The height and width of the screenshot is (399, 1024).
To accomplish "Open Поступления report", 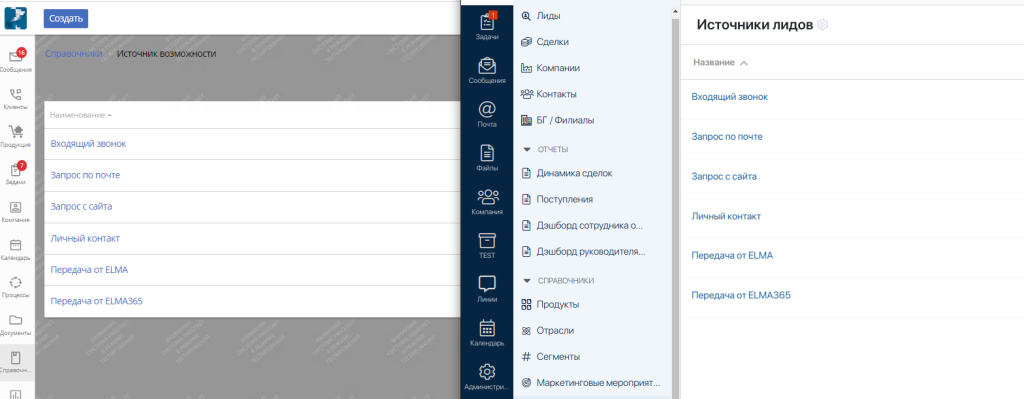I will 557,199.
